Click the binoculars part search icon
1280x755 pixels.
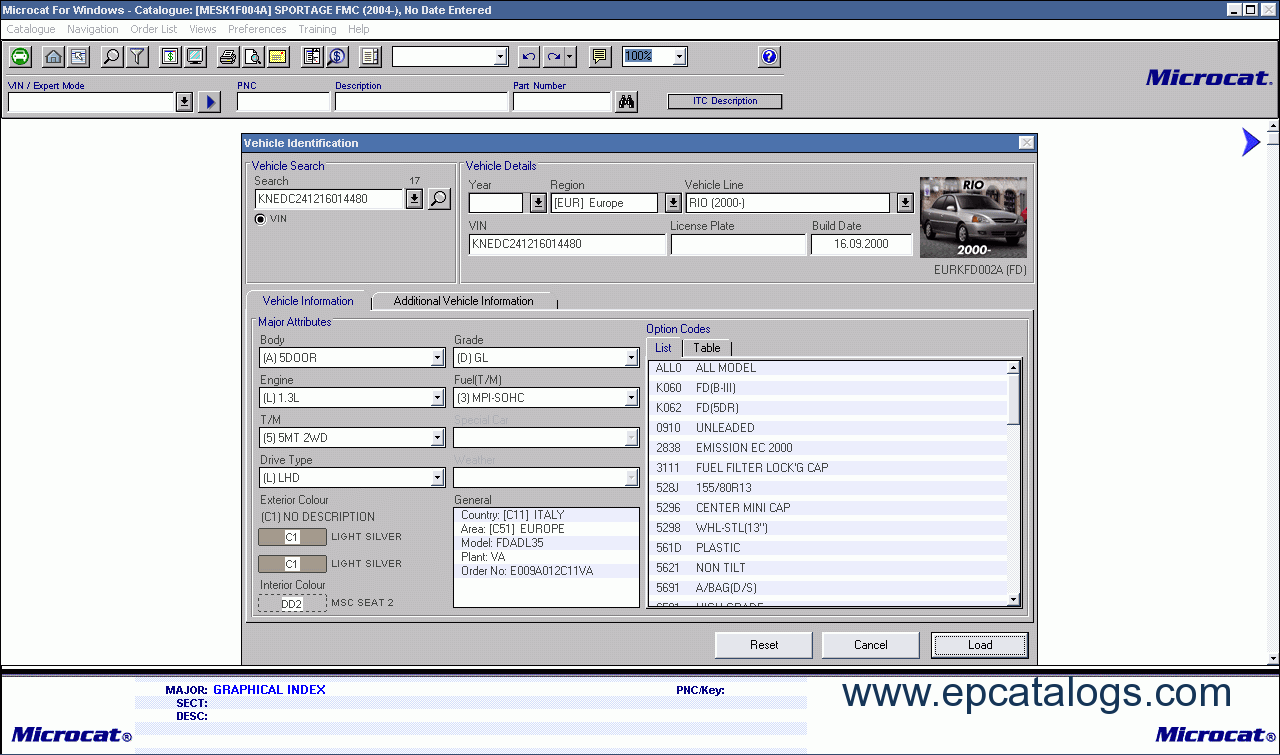626,102
